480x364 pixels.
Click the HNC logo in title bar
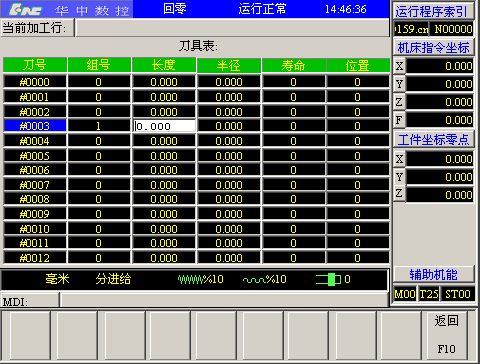tap(25, 10)
